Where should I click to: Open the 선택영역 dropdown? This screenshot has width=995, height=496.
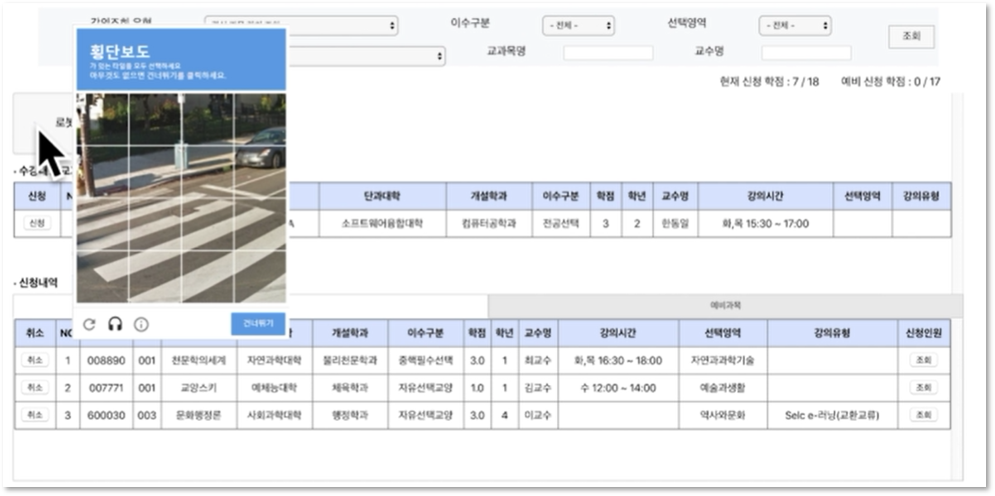[795, 25]
